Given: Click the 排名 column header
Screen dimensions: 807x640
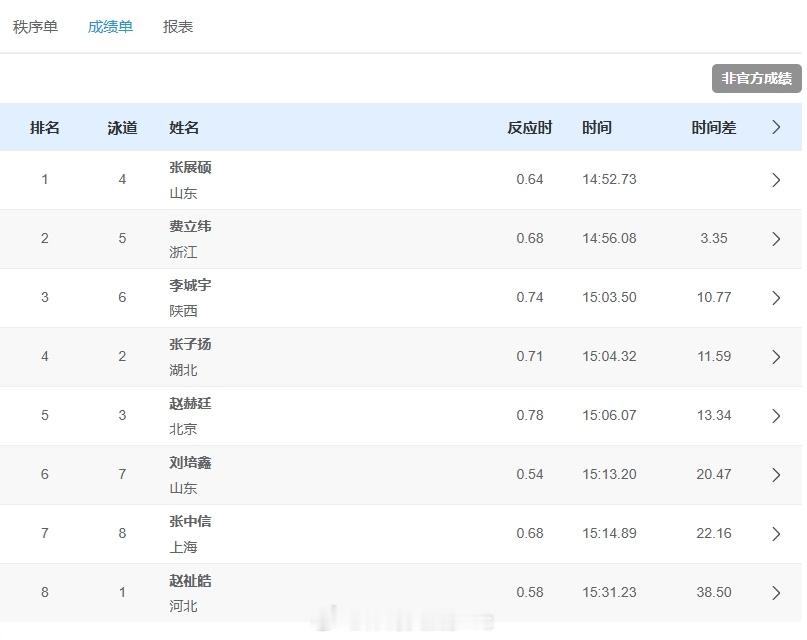Looking at the screenshot, I should point(45,128).
